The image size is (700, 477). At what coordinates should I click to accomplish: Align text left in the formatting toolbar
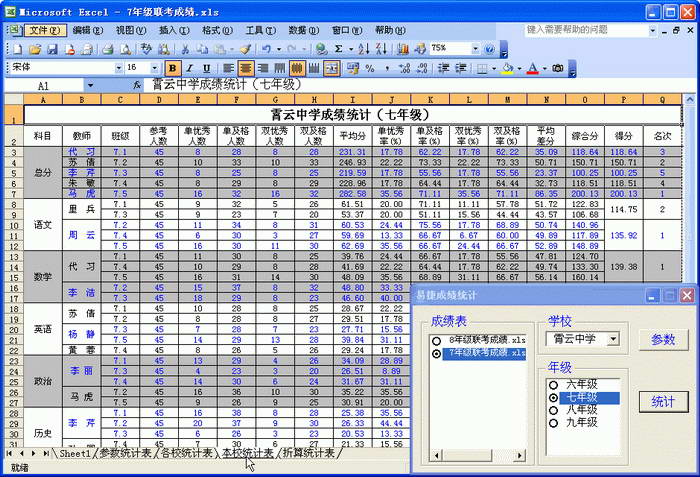click(x=228, y=68)
